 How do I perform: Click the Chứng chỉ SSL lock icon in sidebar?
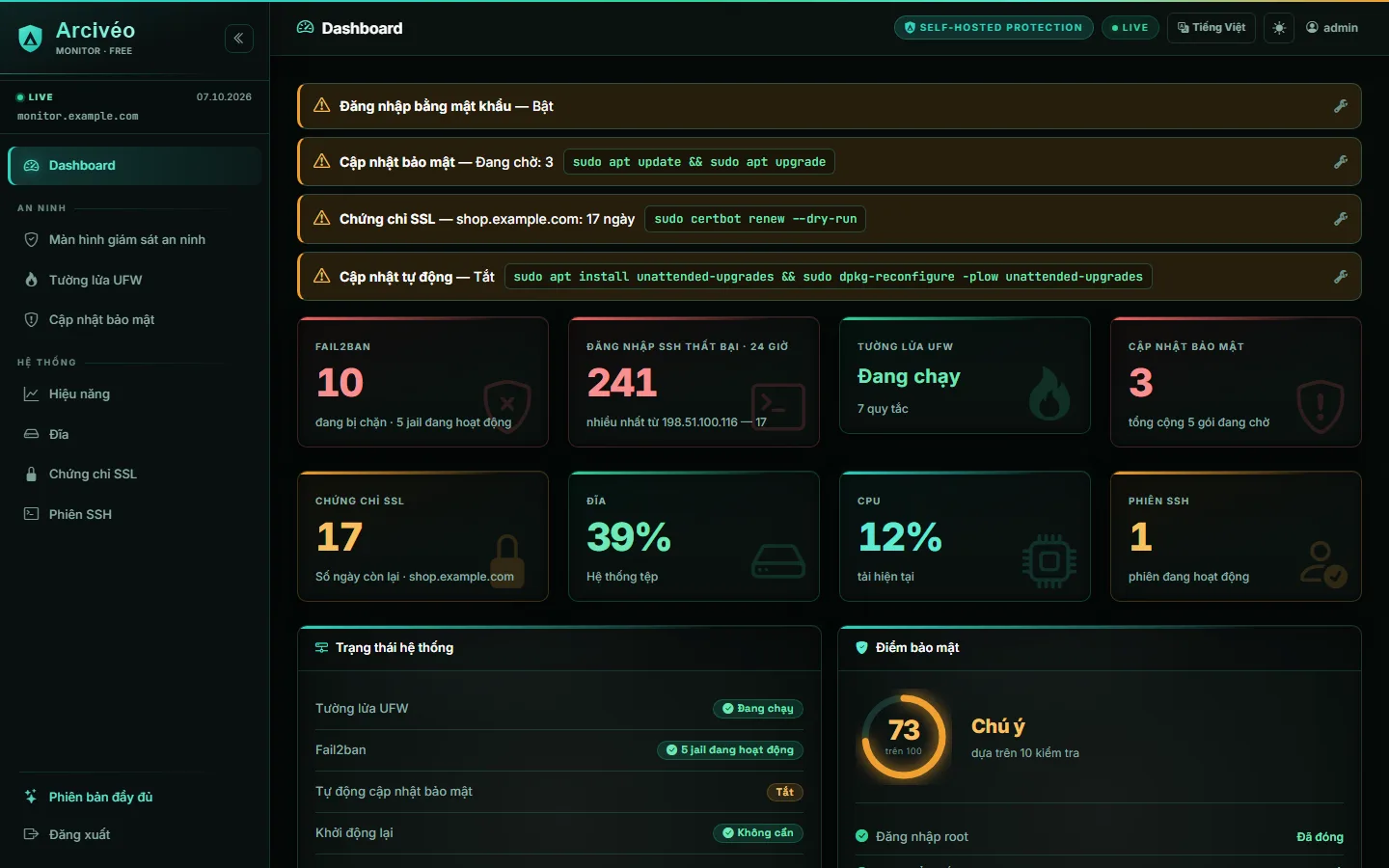click(x=31, y=475)
